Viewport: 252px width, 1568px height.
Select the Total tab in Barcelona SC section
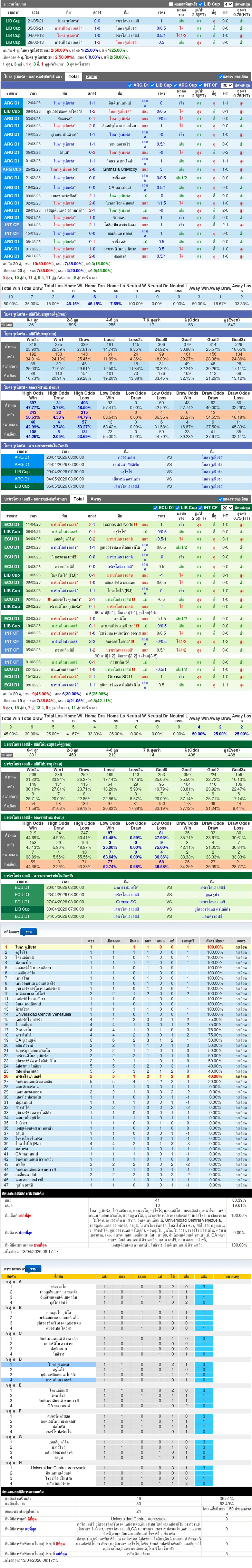pyautogui.click(x=78, y=498)
